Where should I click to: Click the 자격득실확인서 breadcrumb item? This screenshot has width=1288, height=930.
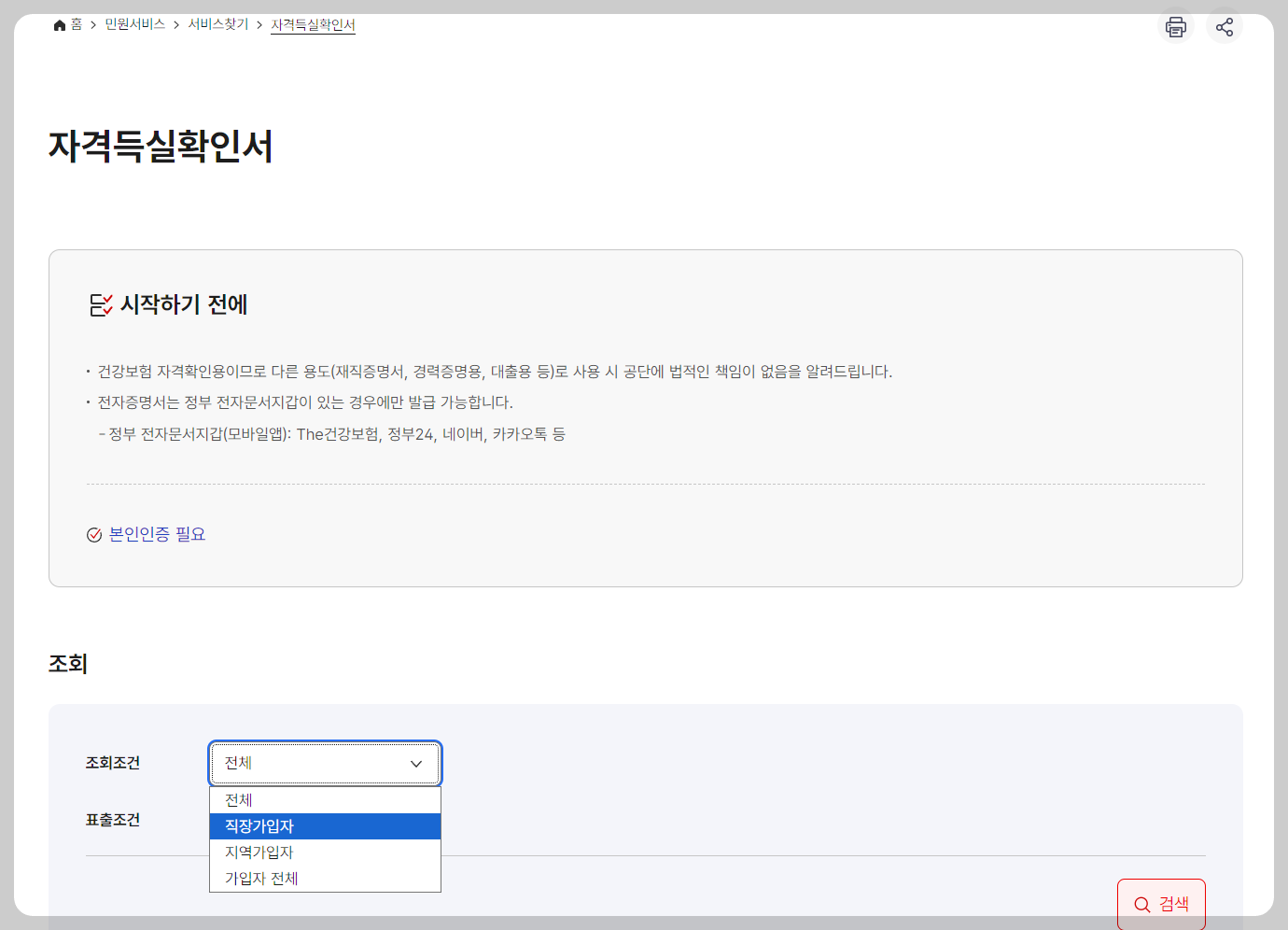tap(313, 25)
